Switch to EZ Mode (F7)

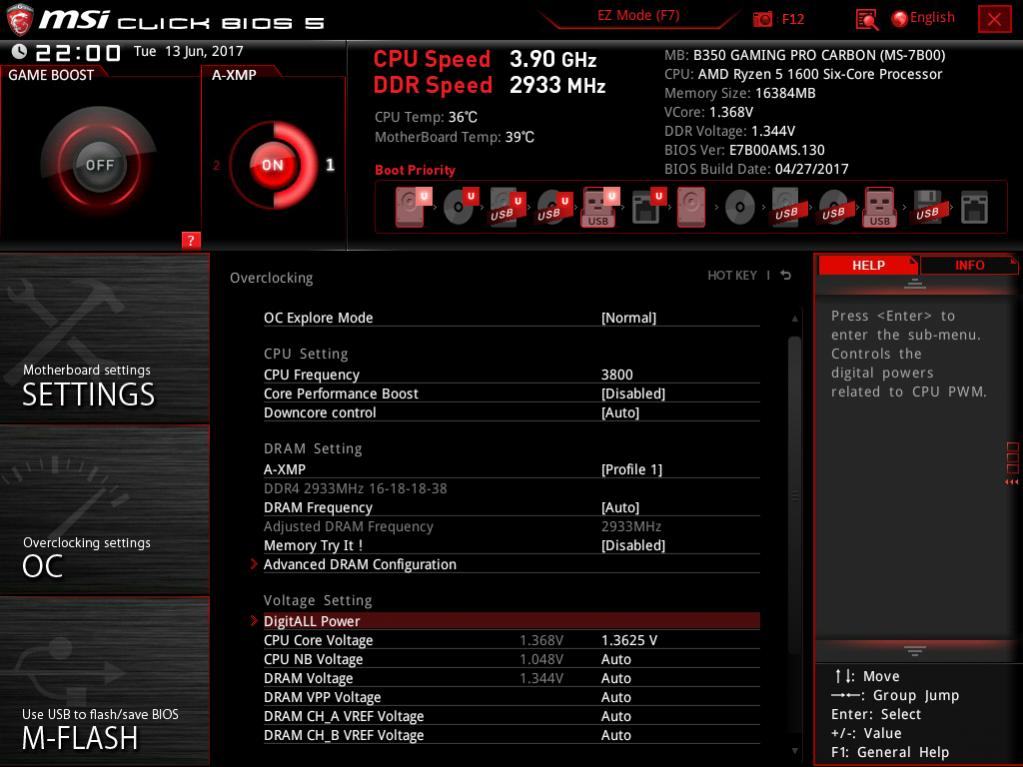[x=638, y=15]
